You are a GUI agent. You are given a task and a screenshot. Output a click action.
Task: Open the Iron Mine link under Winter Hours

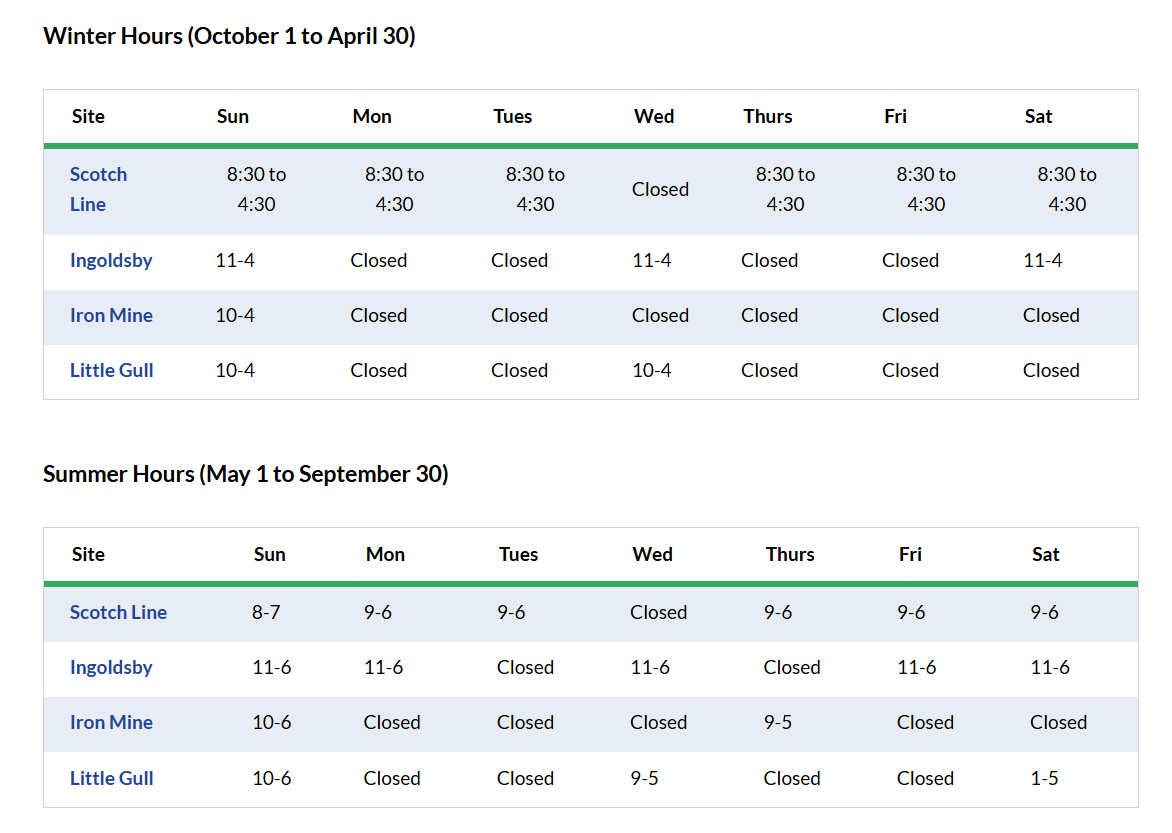111,316
